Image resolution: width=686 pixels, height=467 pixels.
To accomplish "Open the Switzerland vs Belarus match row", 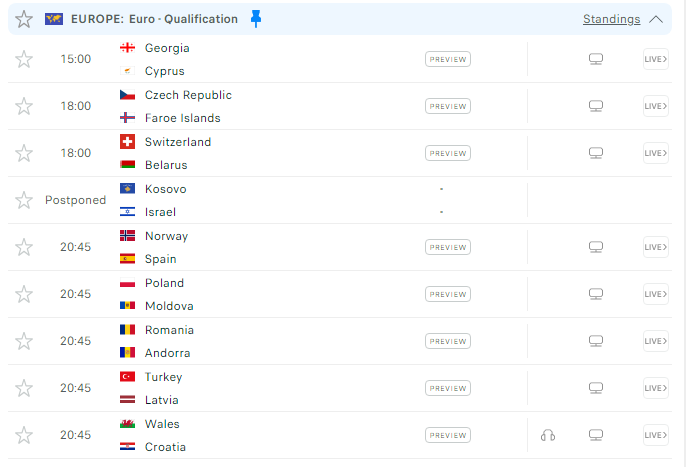I will (x=340, y=153).
